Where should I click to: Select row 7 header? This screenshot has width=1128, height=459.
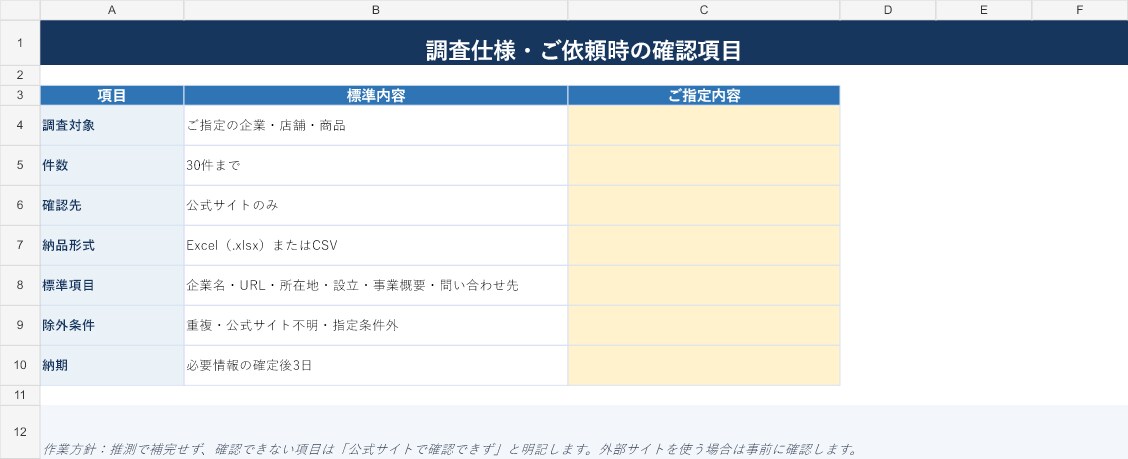[x=19, y=245]
